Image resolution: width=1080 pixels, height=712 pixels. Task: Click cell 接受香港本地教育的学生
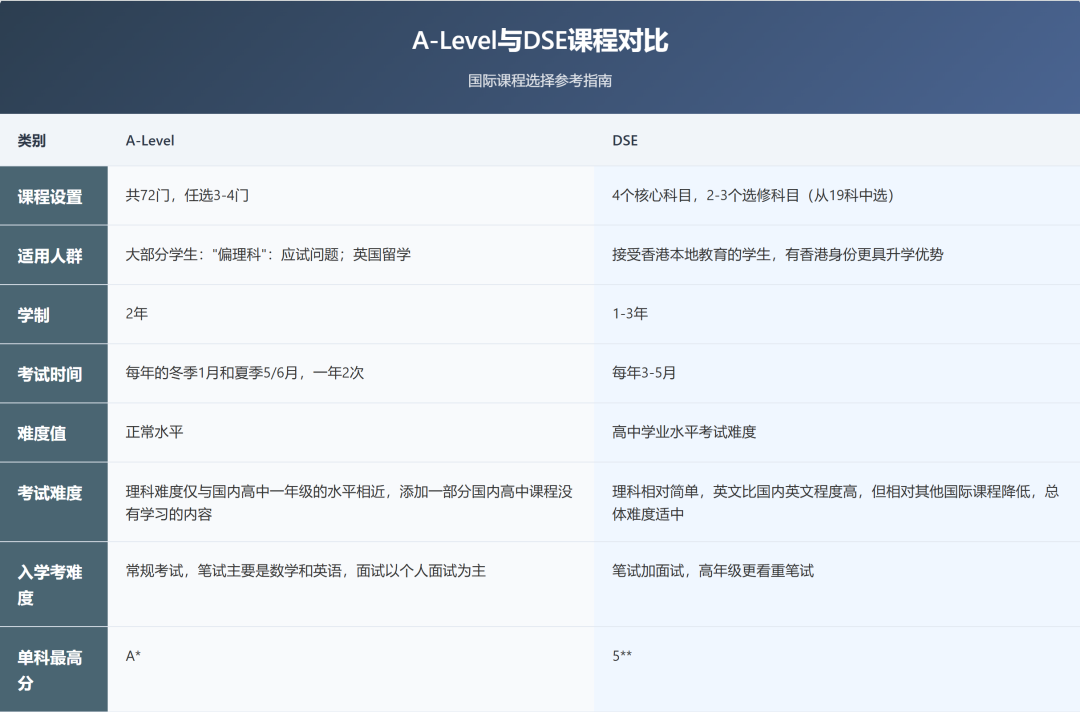point(837,255)
